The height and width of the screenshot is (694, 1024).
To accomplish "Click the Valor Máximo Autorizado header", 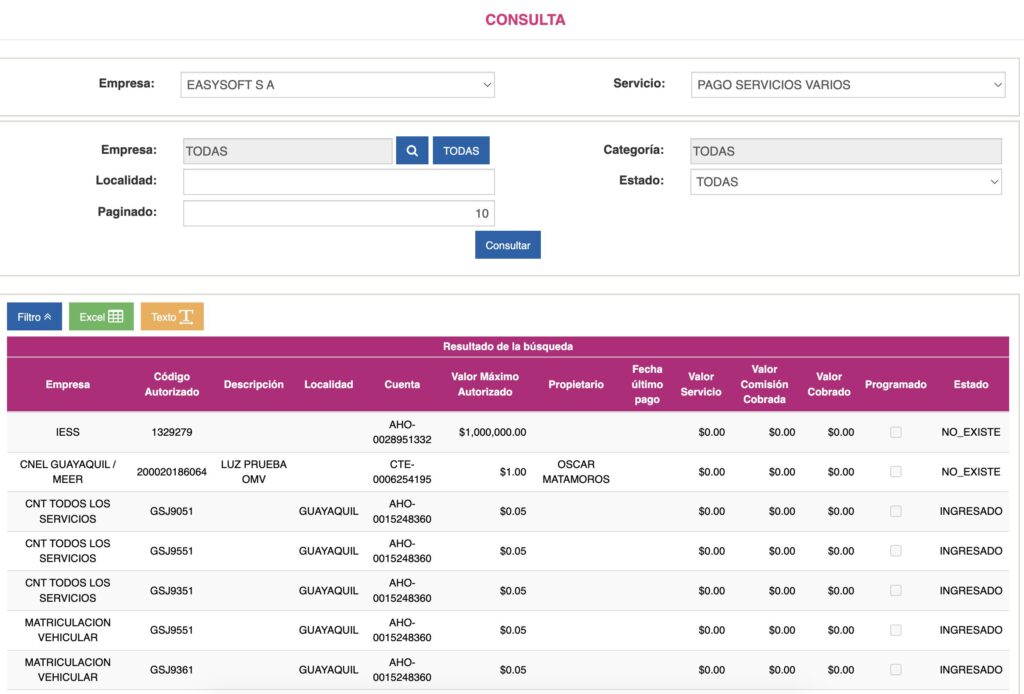I will point(485,385).
